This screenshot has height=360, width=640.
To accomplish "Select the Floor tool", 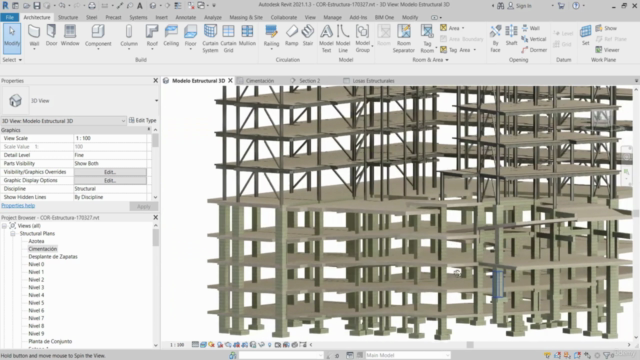I will pyautogui.click(x=190, y=36).
